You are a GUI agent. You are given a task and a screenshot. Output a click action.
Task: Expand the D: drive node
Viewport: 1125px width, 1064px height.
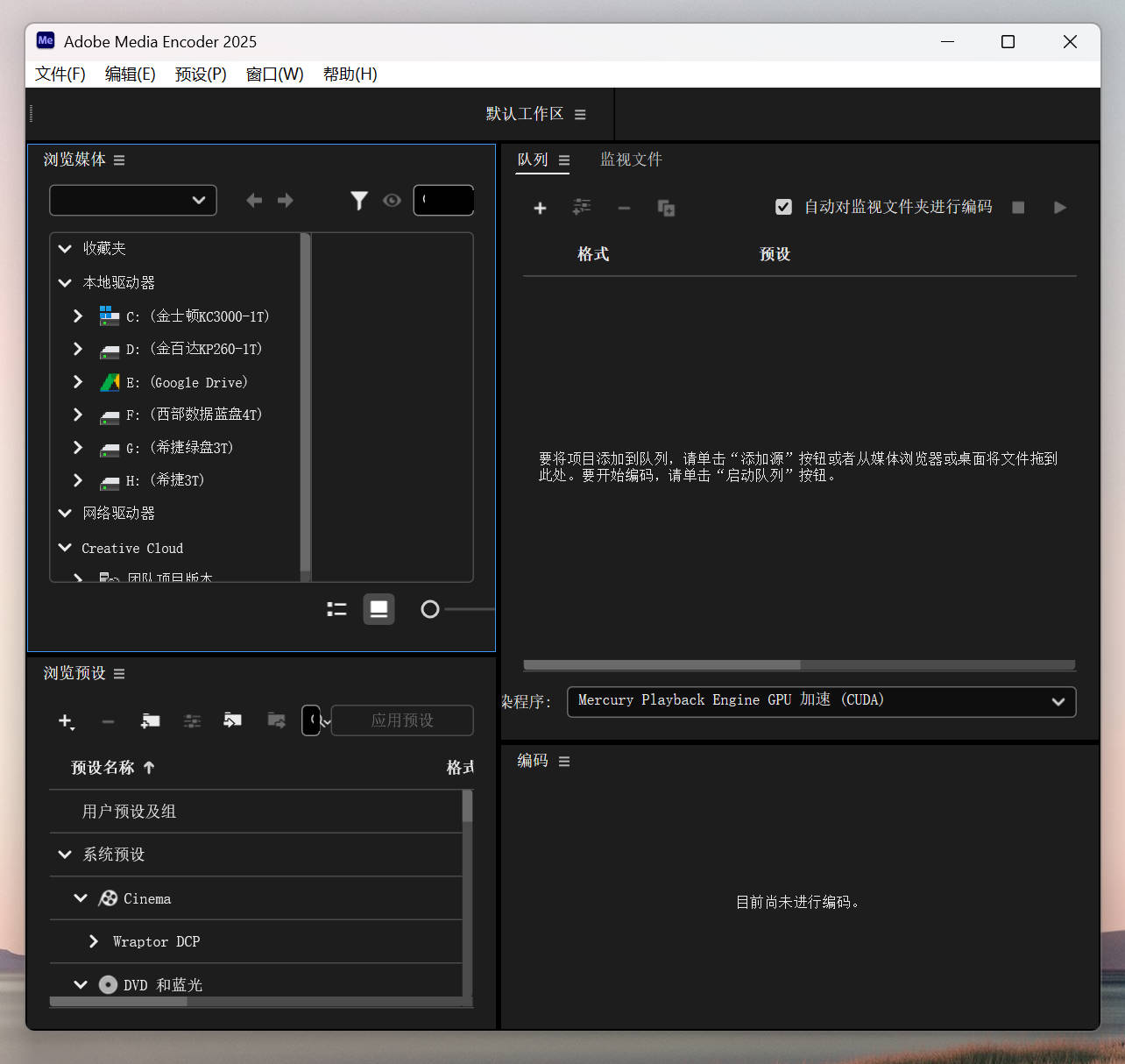point(78,349)
